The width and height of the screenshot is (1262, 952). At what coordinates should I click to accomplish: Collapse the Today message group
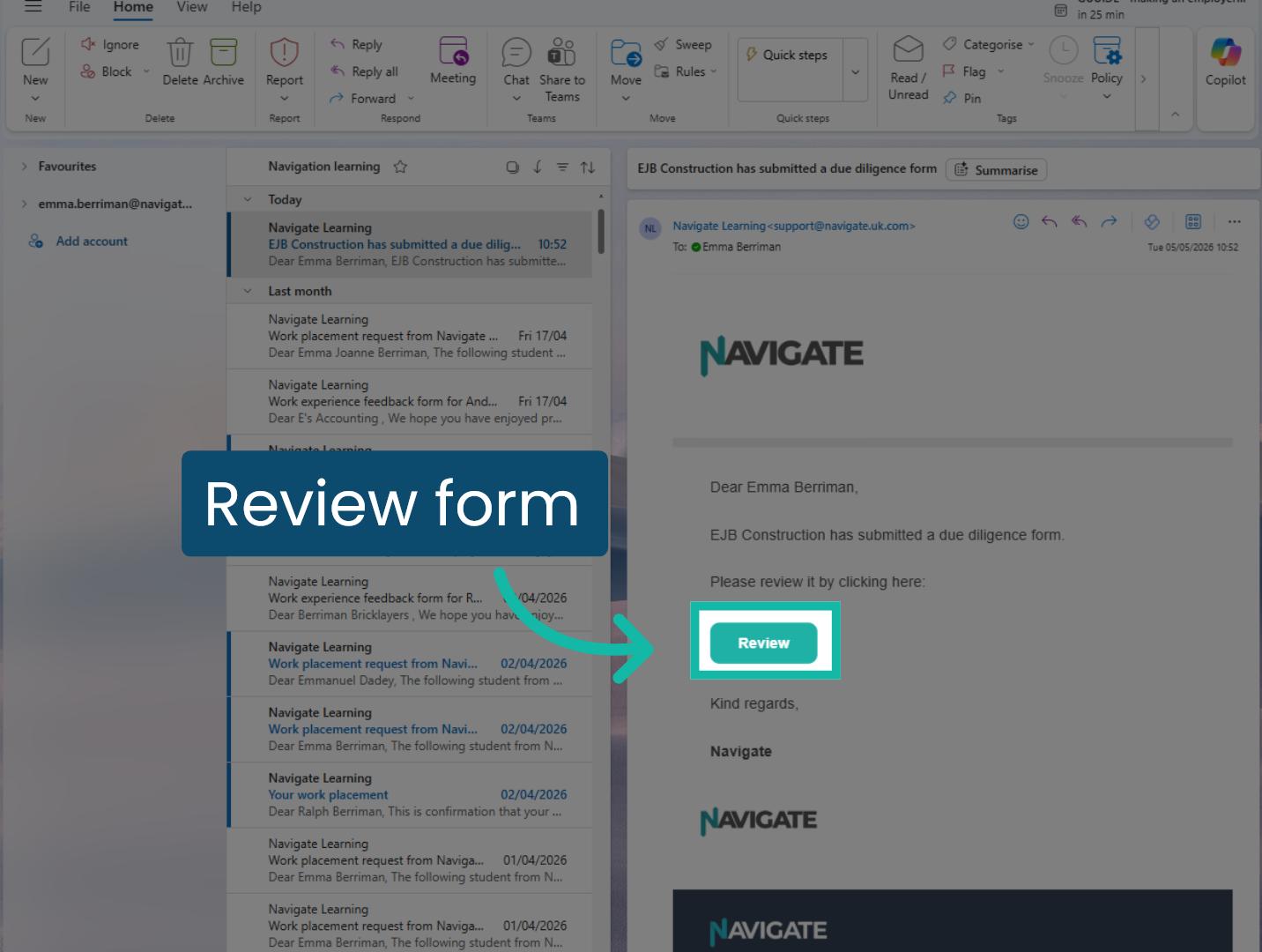(248, 199)
